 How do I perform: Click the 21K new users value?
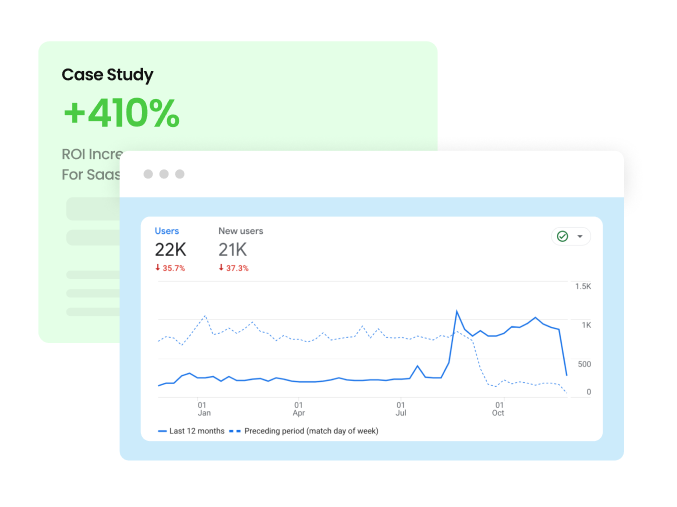coord(233,249)
